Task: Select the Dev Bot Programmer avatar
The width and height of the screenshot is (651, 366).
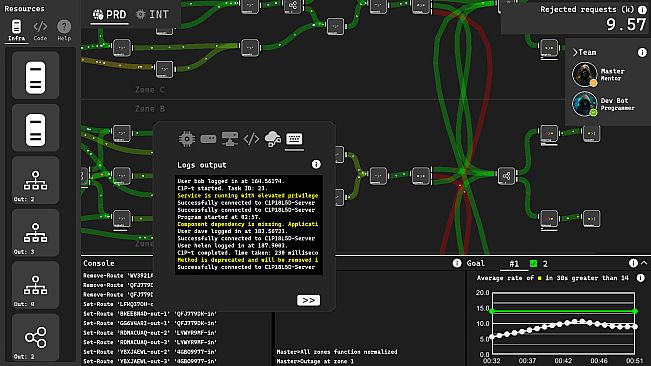Action: (x=585, y=104)
